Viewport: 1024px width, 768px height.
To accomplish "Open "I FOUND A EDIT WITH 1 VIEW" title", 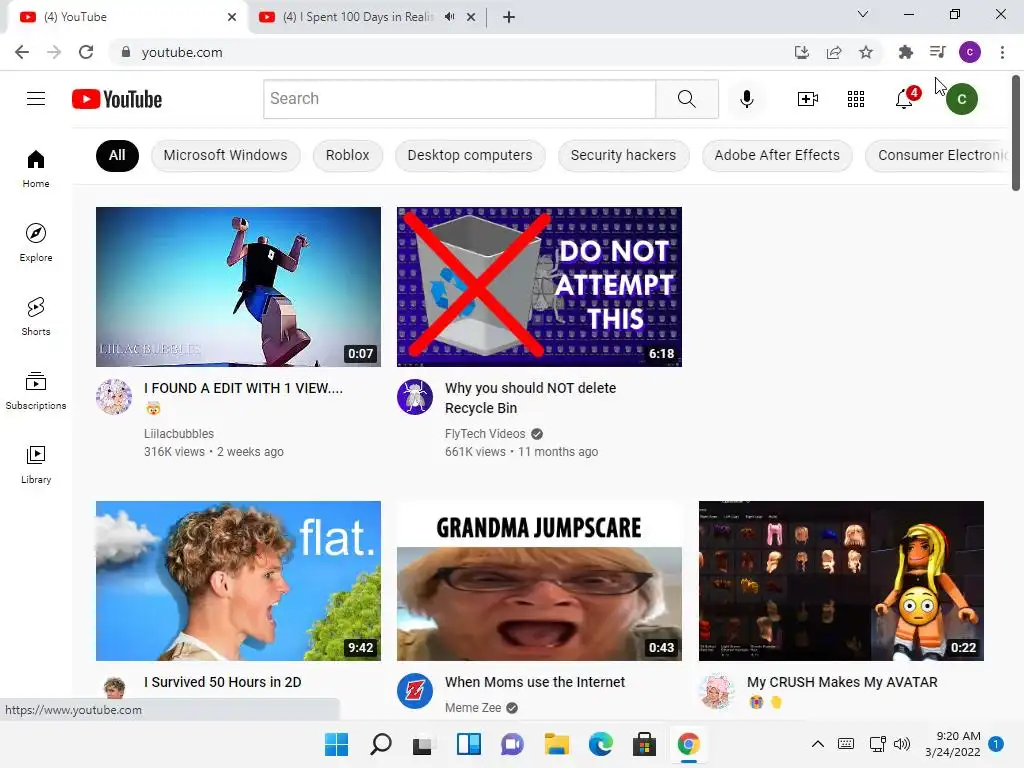I will click(x=244, y=388).
